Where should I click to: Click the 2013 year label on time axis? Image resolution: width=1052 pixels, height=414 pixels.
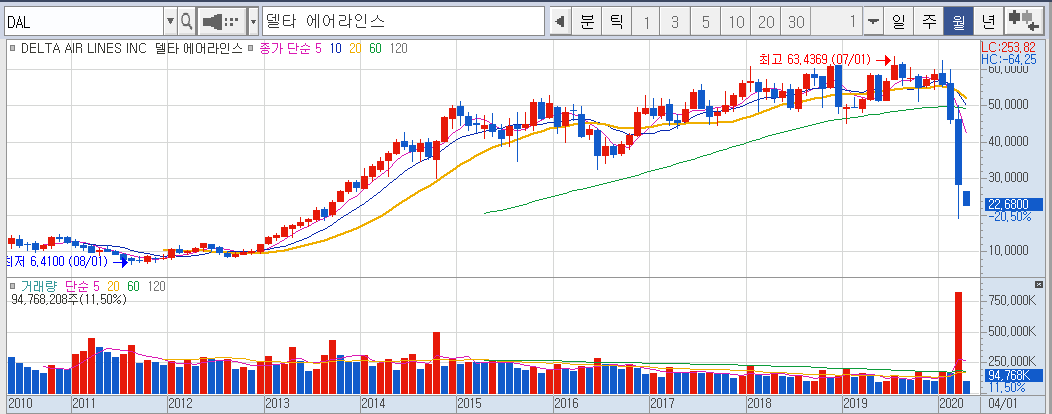(x=277, y=404)
